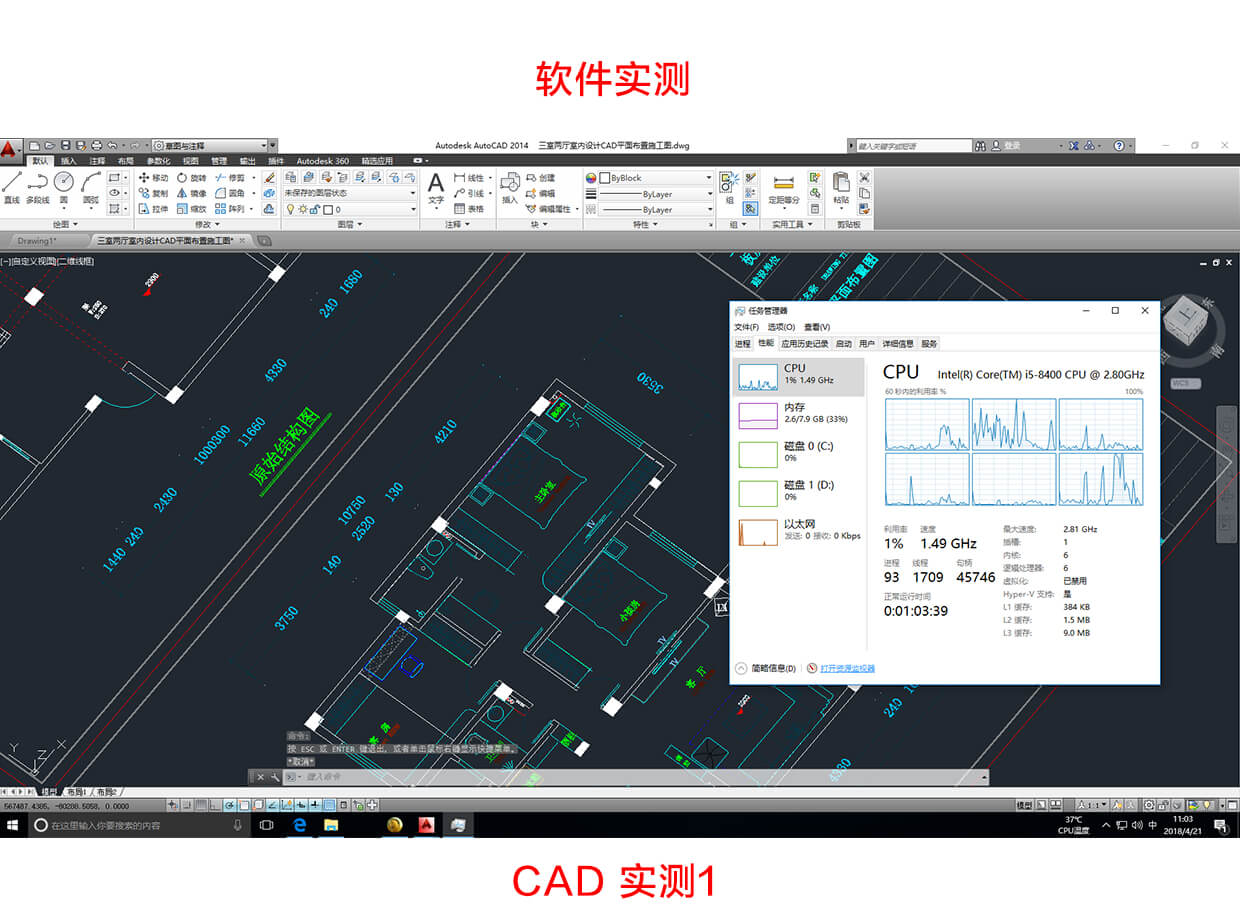Click the color wheel icon in Properties panel
The height and width of the screenshot is (920, 1240).
click(x=590, y=178)
